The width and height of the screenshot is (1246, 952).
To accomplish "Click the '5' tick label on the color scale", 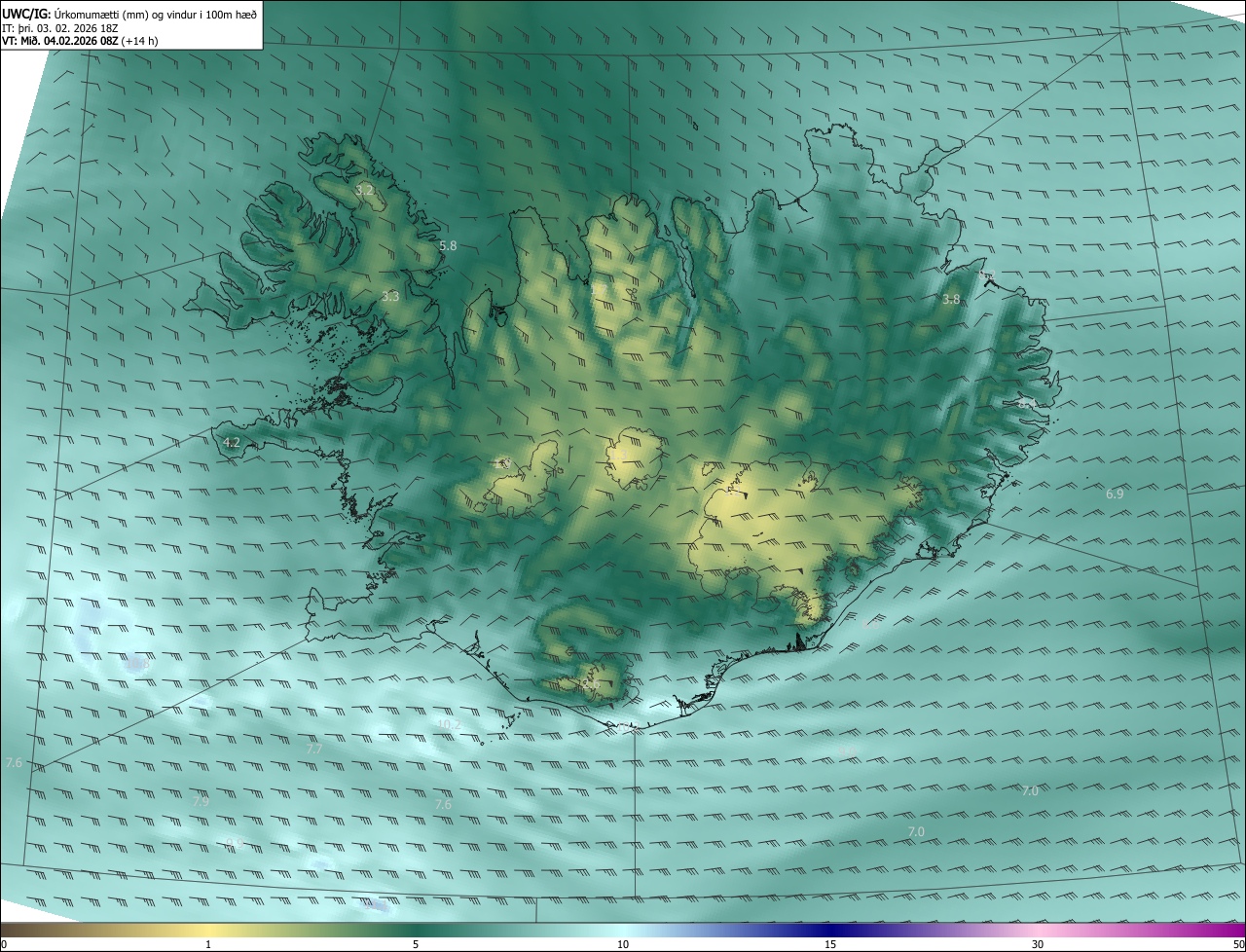I will 416,944.
